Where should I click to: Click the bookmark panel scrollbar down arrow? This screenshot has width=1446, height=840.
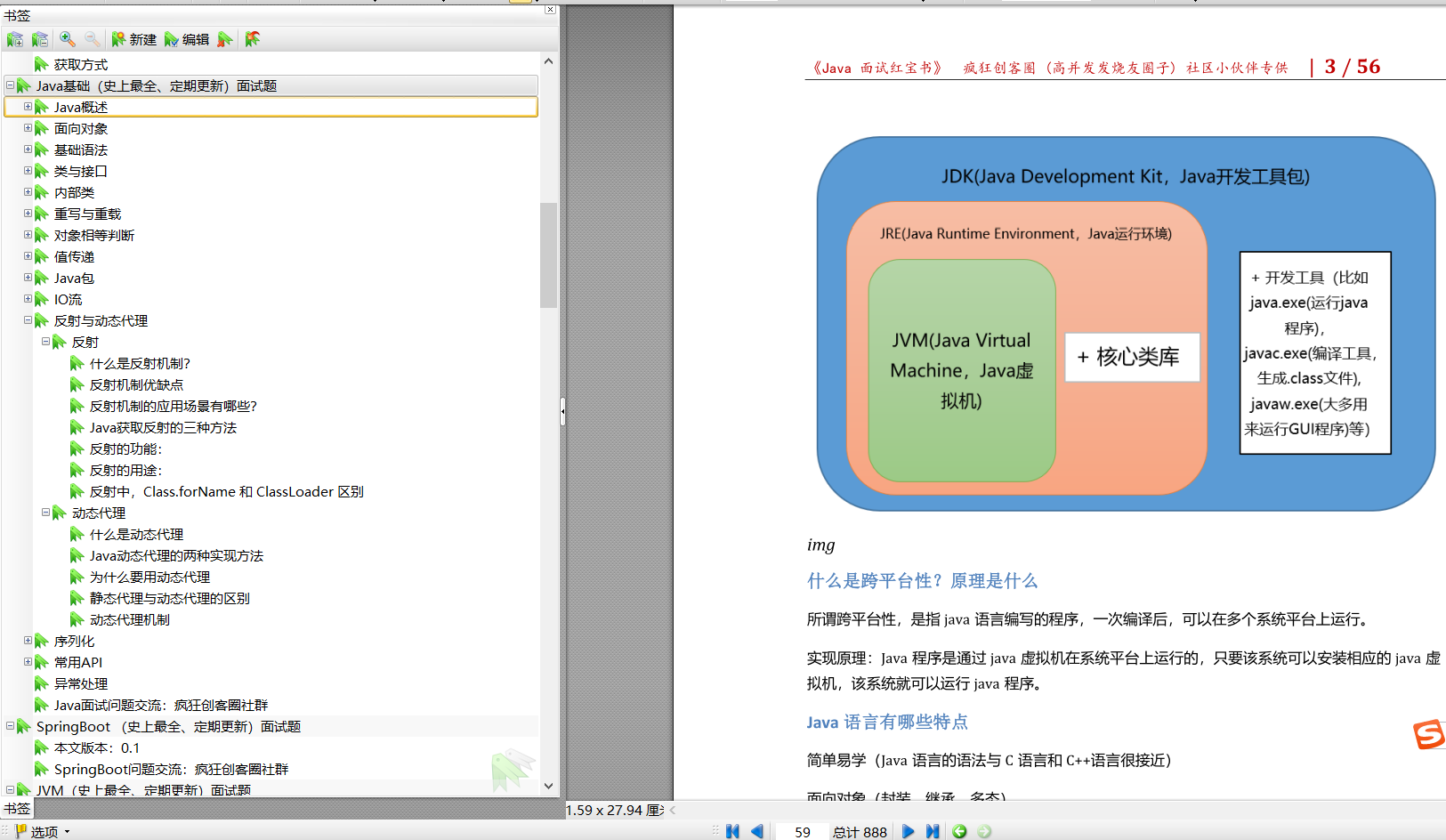pos(548,786)
